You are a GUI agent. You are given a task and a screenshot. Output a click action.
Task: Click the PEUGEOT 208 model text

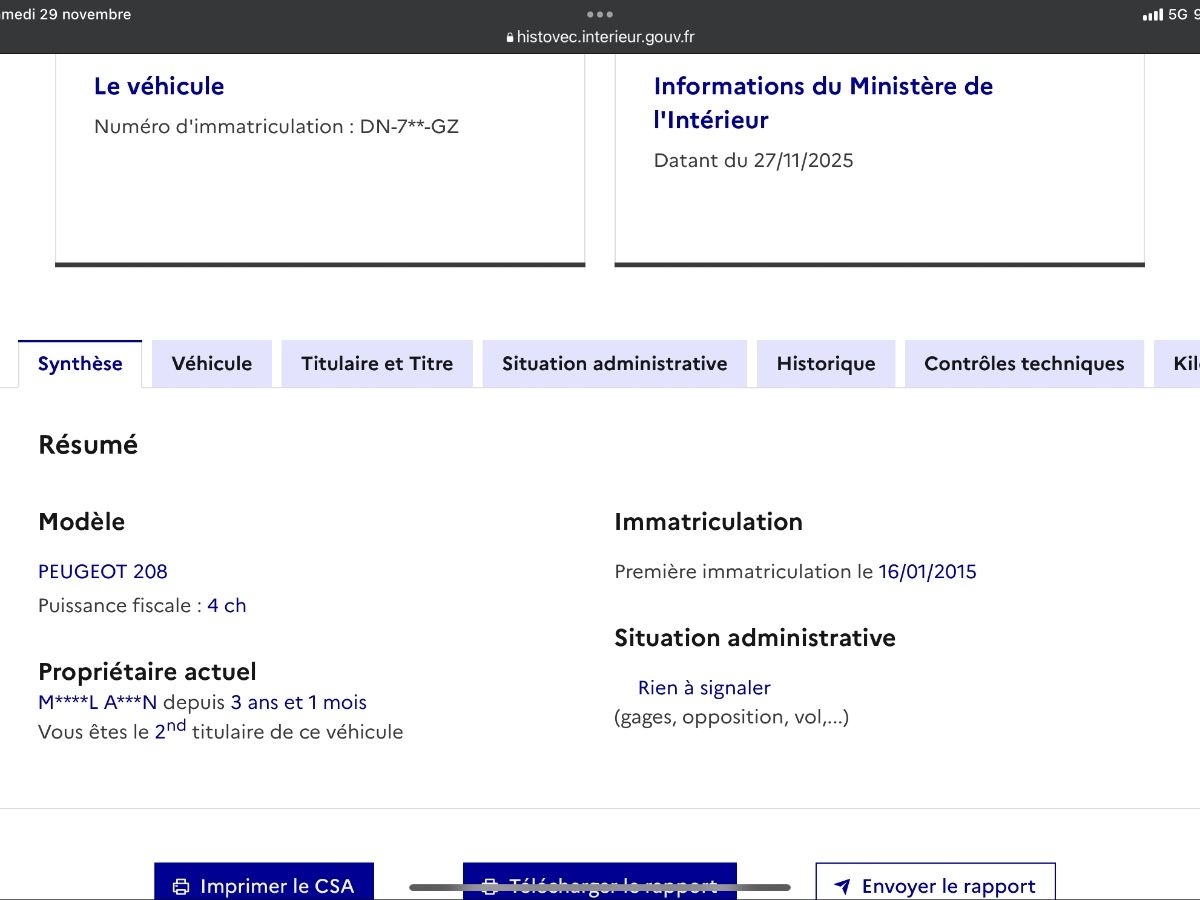click(103, 572)
